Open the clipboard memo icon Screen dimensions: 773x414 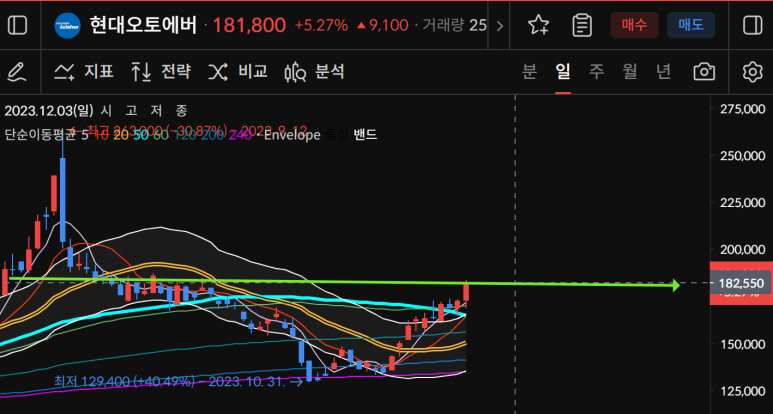coord(582,25)
